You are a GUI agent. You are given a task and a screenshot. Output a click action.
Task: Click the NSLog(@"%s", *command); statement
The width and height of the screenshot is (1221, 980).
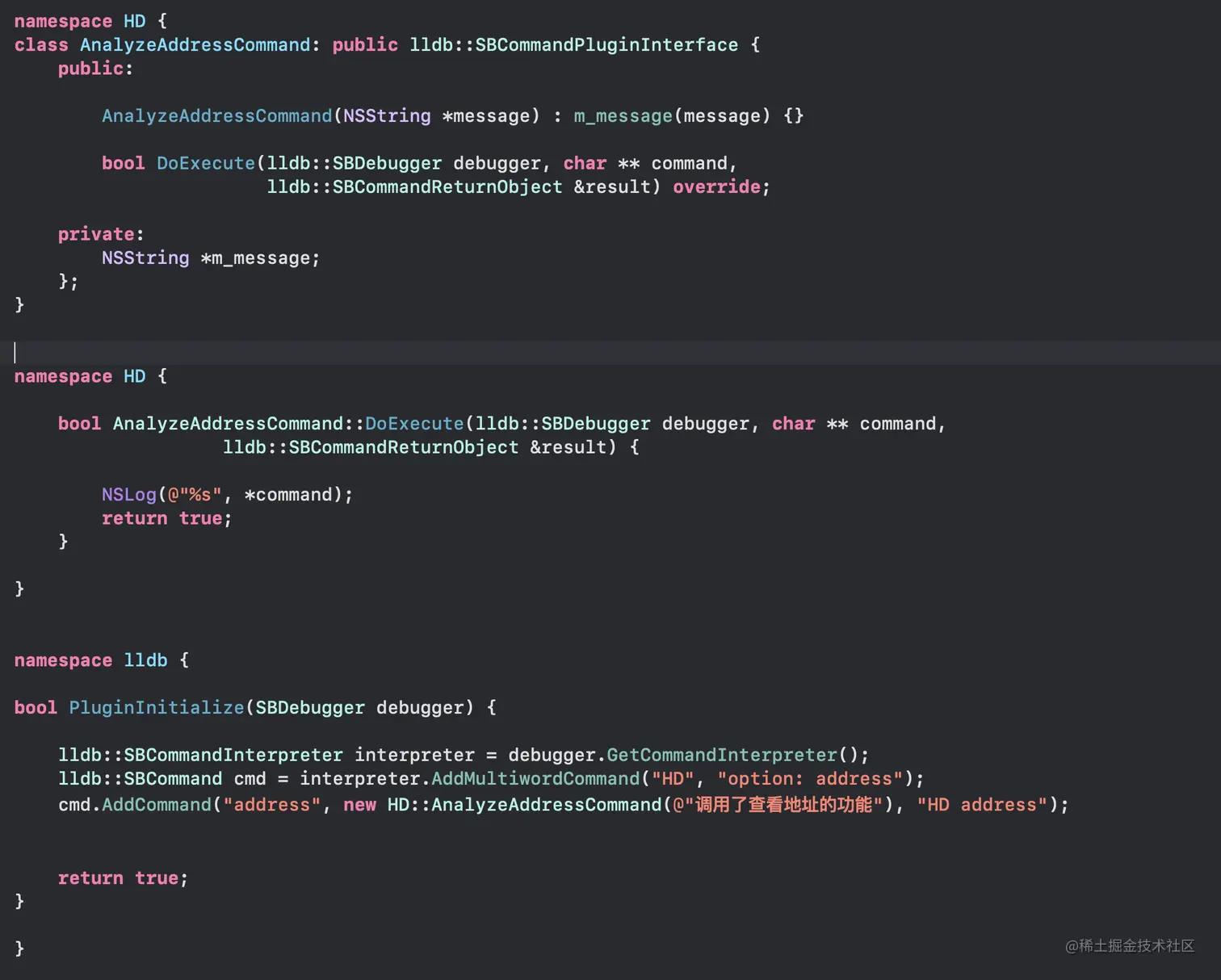[227, 495]
